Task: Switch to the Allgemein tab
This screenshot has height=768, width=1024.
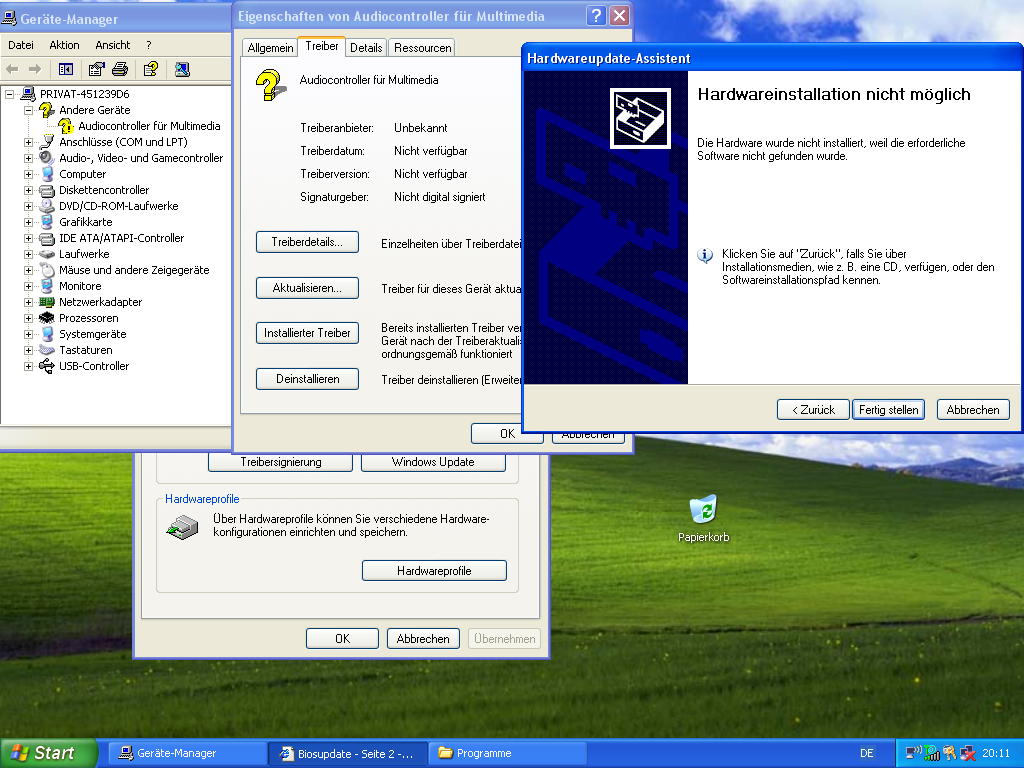Action: (x=270, y=48)
